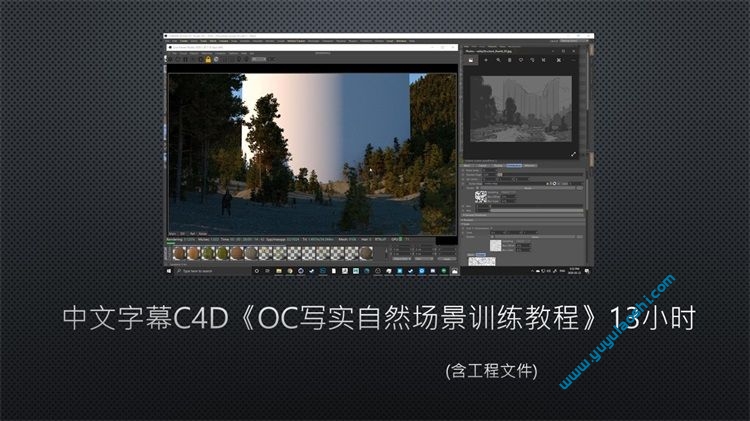750x421 pixels.
Task: Open the notification center icon
Action: click(x=587, y=271)
